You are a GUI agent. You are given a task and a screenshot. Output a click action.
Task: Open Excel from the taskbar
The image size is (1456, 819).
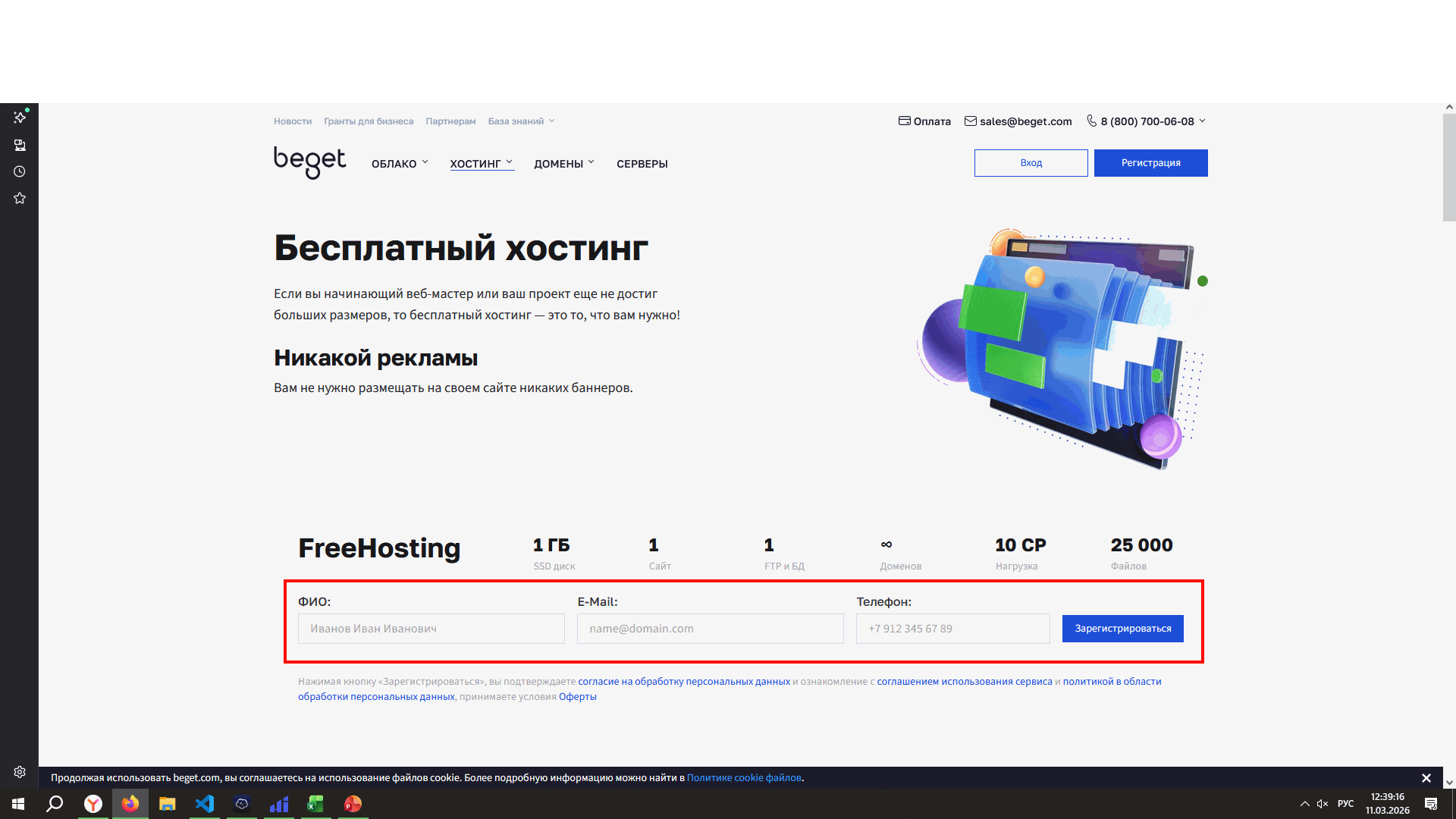click(315, 804)
